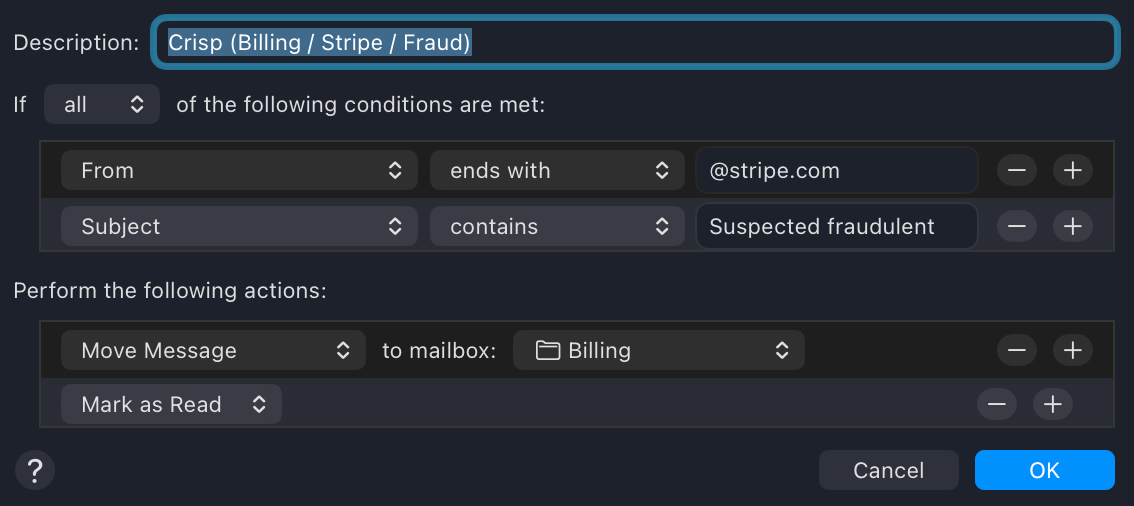The height and width of the screenshot is (506, 1134).
Task: Choose a different mailbox than Billing
Action: pos(659,351)
